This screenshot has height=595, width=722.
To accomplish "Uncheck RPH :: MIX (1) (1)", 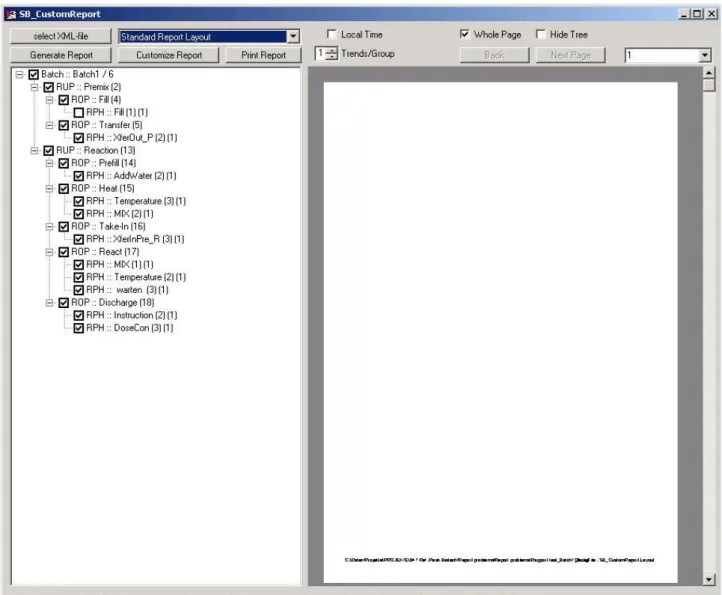I will coord(79,265).
